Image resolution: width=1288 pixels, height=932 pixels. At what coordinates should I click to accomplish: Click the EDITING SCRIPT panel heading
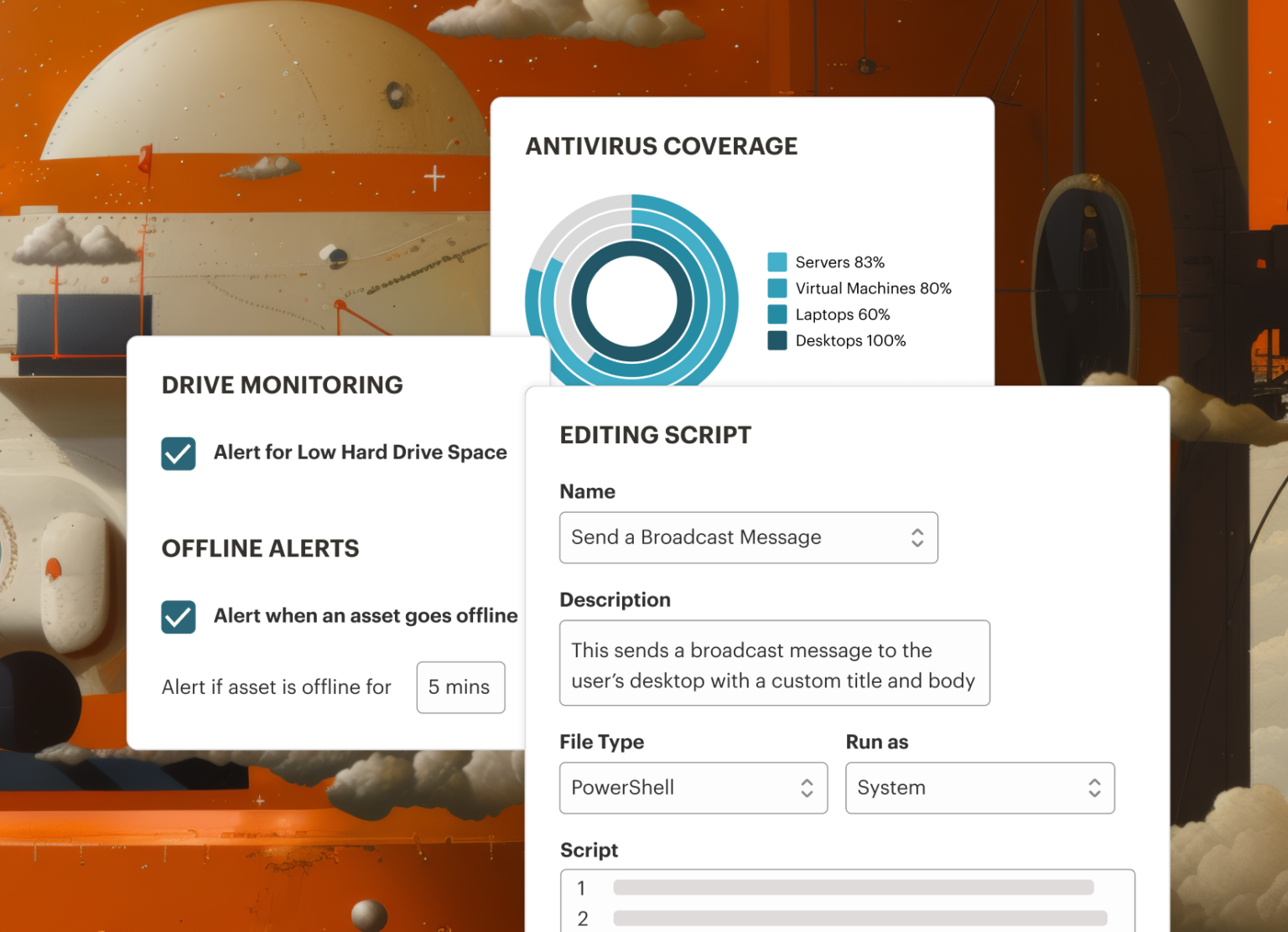tap(656, 435)
